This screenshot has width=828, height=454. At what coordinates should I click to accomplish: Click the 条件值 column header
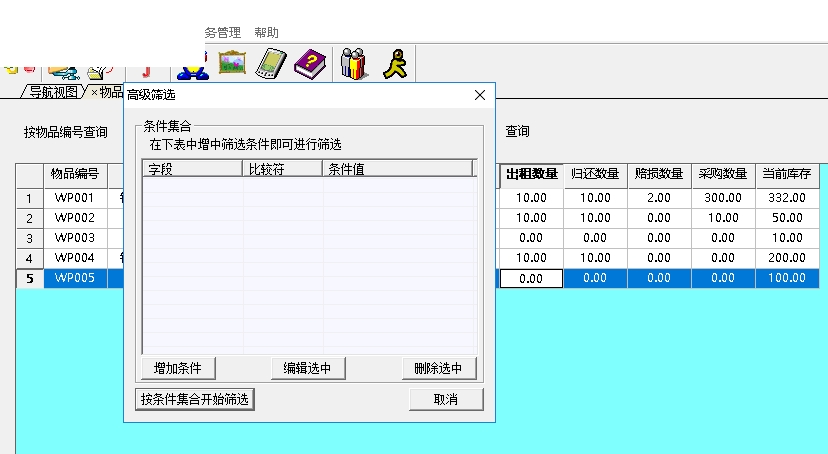pos(398,169)
